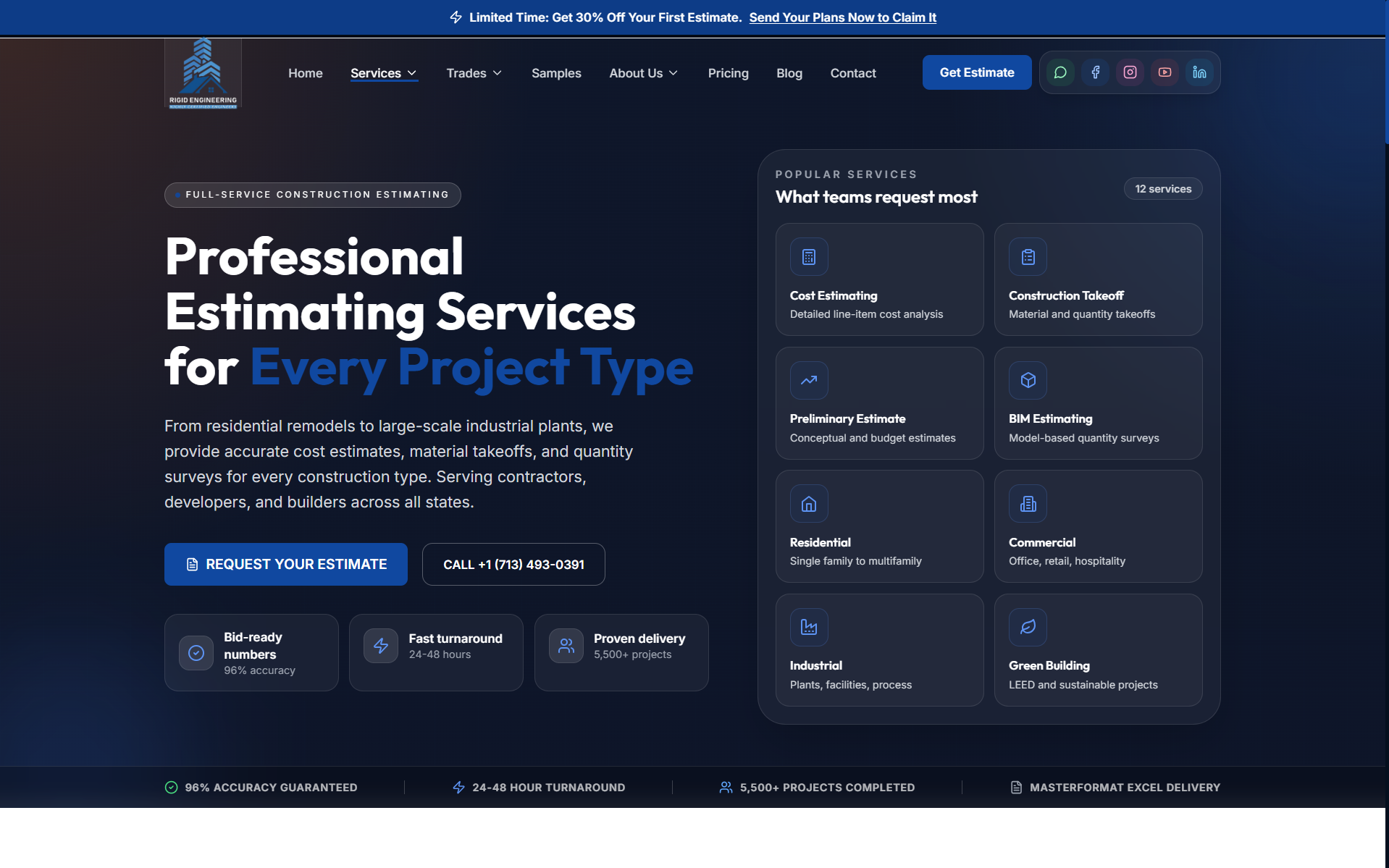
Task: Click the Residential house icon
Action: 809,504
